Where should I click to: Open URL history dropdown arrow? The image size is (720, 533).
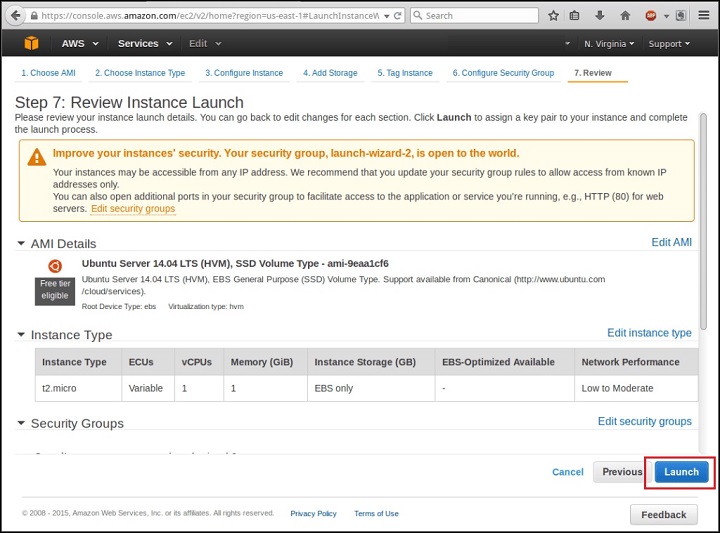387,16
